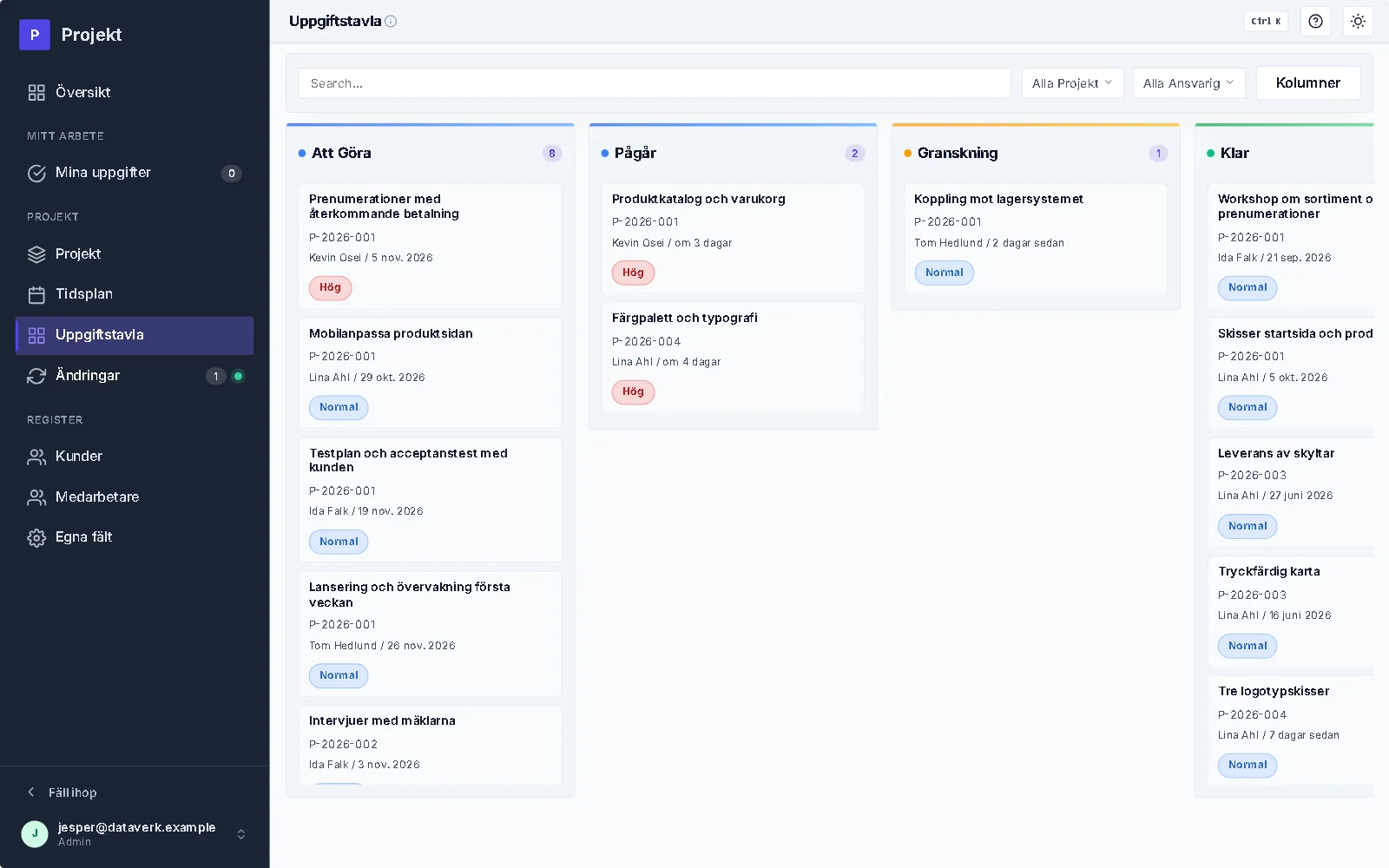
Task: Click the Mina uppgifter checkmark icon
Action: tap(36, 174)
